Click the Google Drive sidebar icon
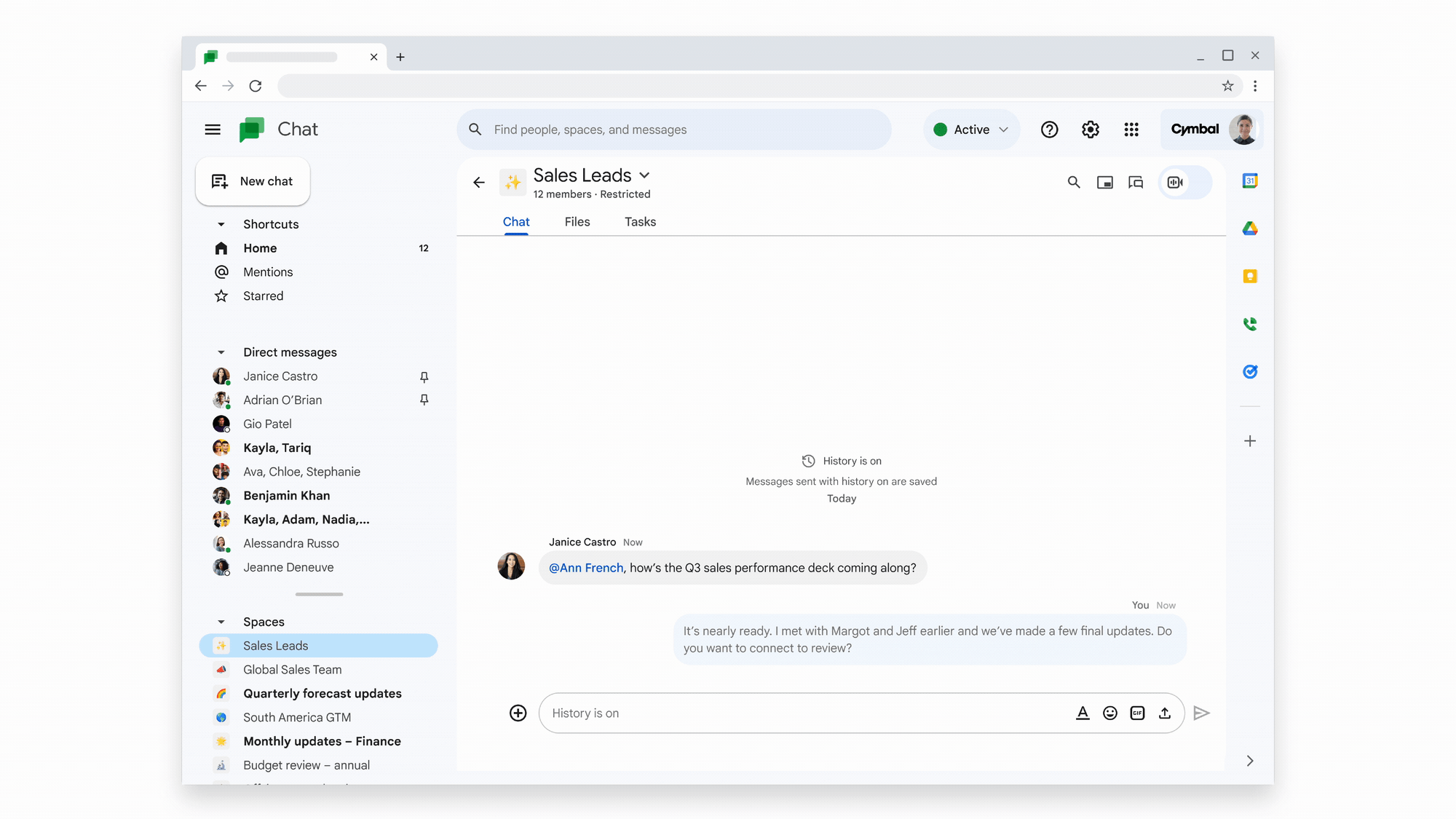1456x819 pixels. tap(1249, 228)
